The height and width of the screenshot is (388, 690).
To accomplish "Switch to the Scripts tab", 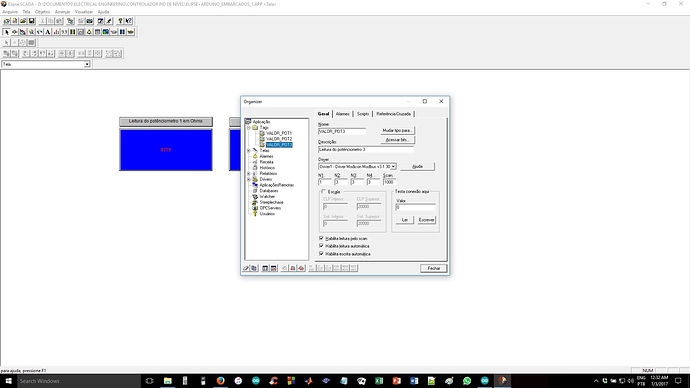I will [363, 114].
